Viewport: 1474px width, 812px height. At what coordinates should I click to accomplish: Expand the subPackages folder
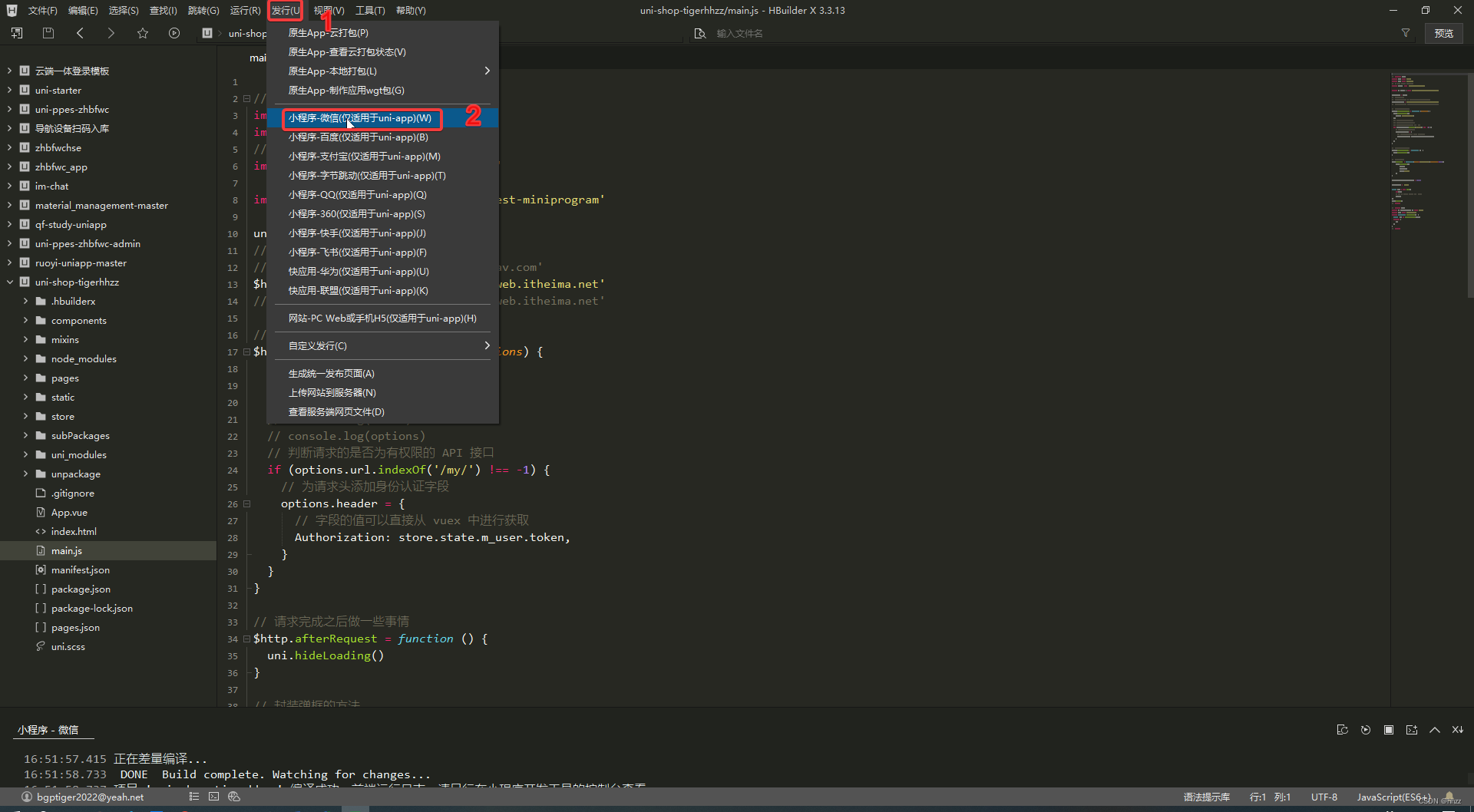coord(25,435)
